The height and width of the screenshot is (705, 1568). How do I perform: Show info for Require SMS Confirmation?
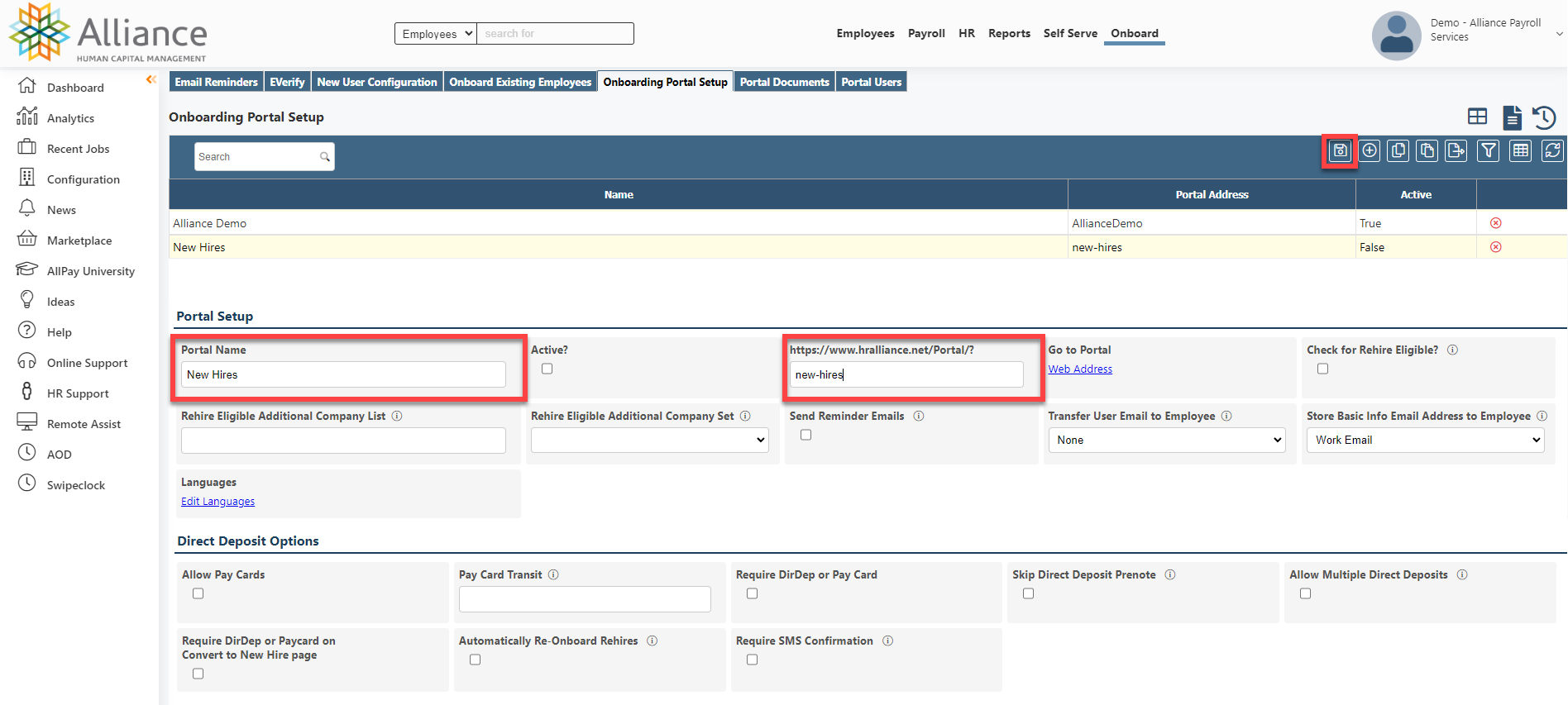click(x=887, y=641)
